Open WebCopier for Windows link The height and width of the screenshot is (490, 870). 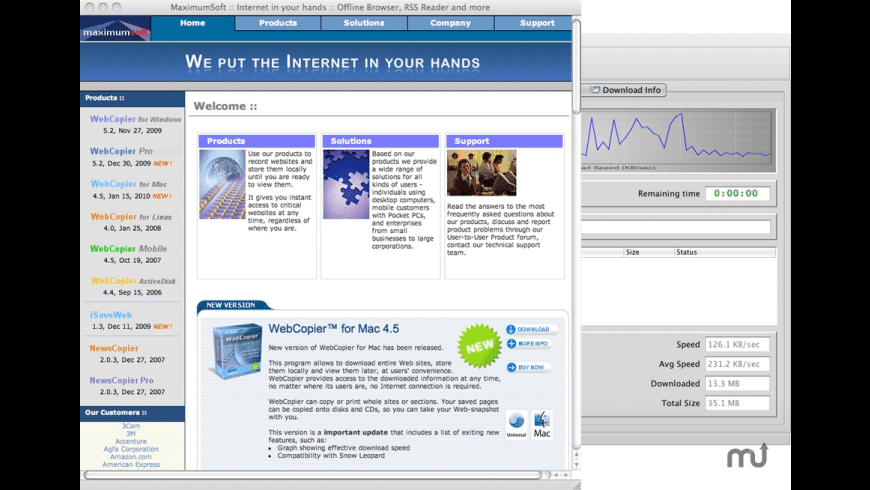tap(135, 119)
